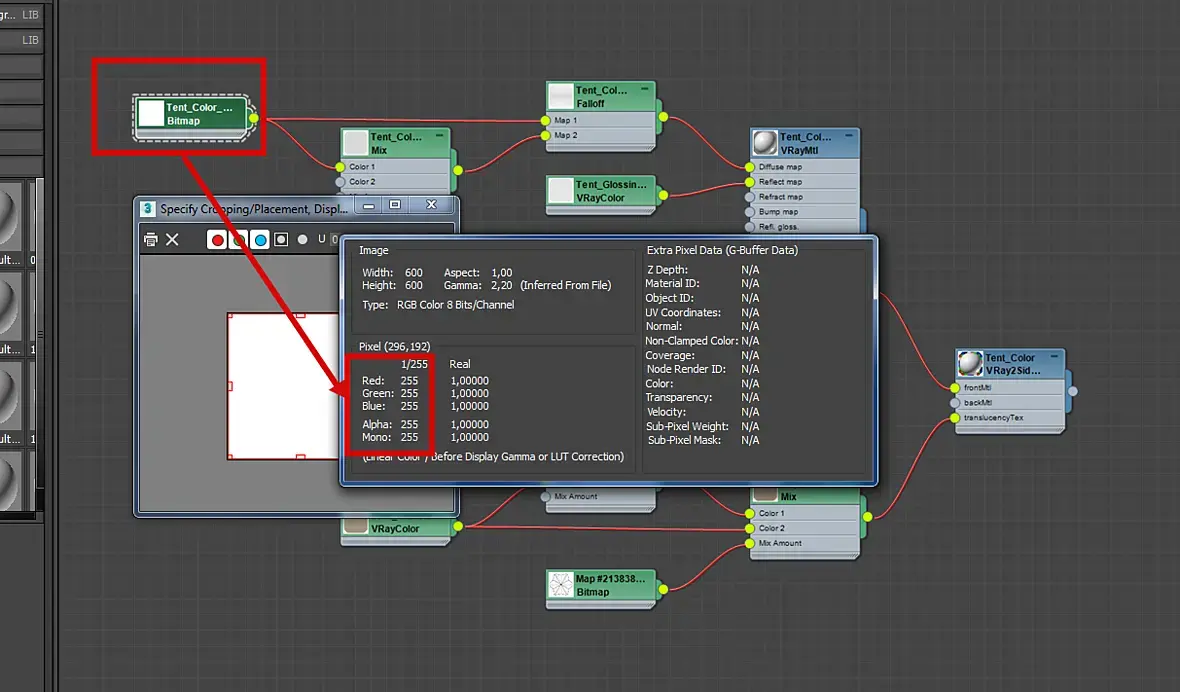Toggle the blue channel button

pos(260,239)
